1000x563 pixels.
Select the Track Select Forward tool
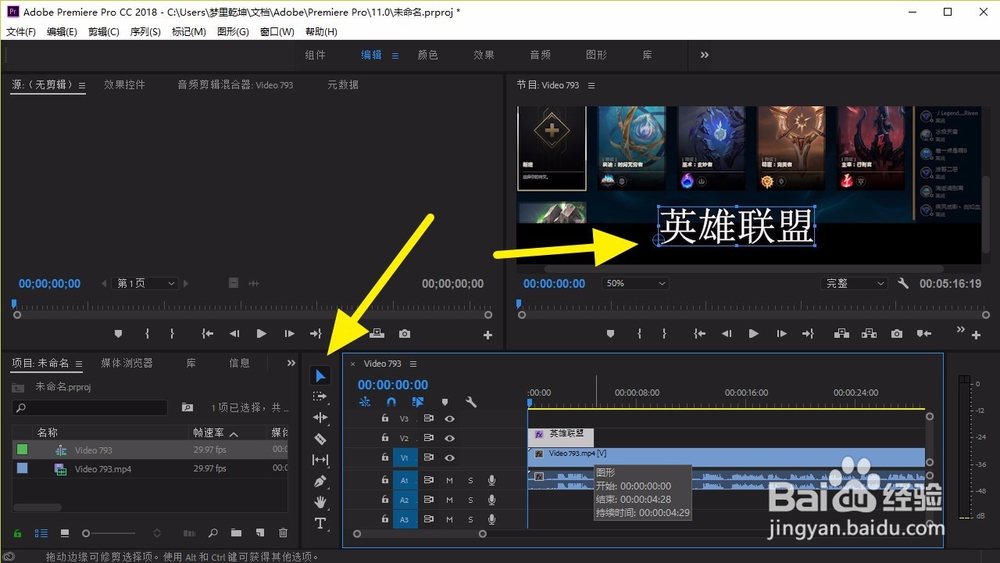click(x=320, y=397)
